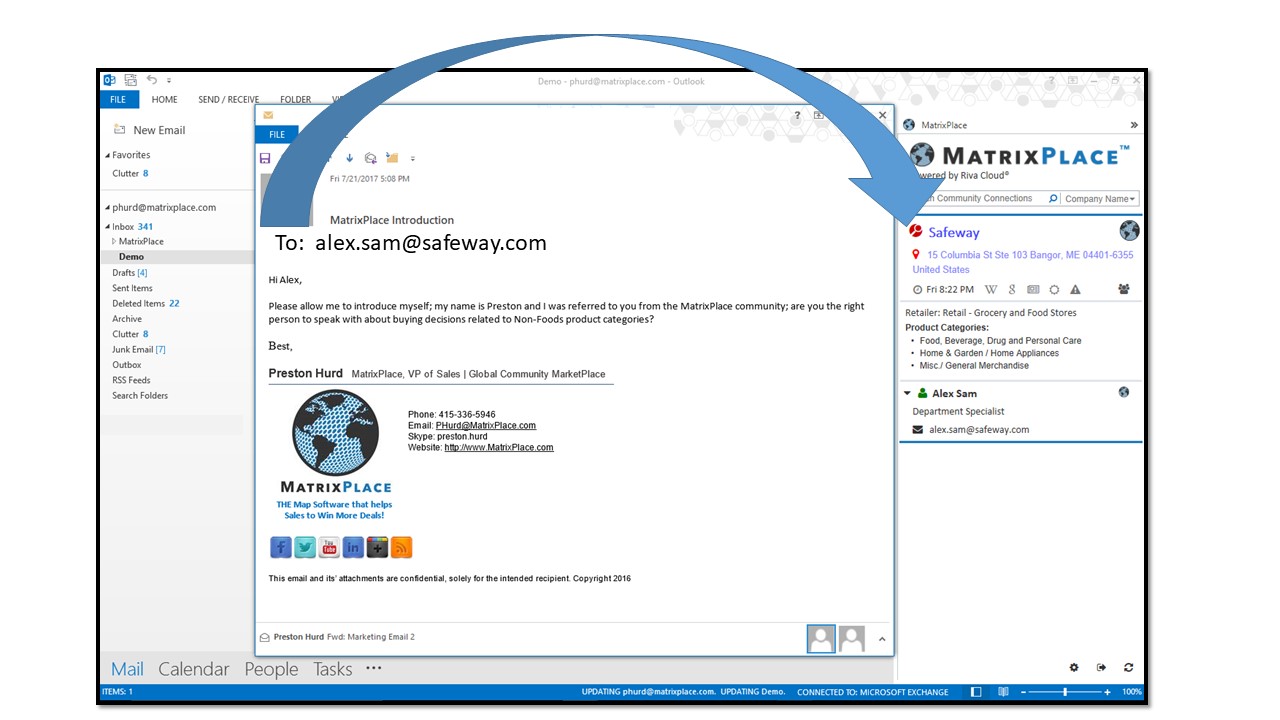Collapse the Favorites folder group
Image resolution: width=1280 pixels, height=720 pixels.
pyautogui.click(x=108, y=156)
